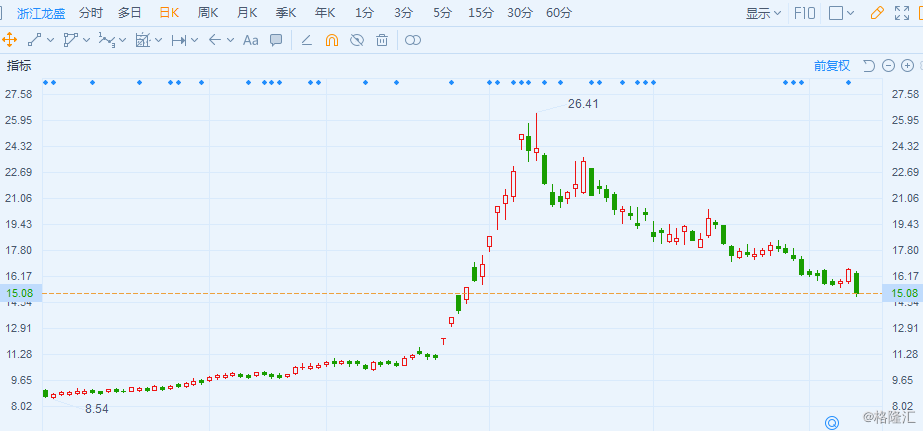Toggle hide drawings eye icon

[x=356, y=40]
